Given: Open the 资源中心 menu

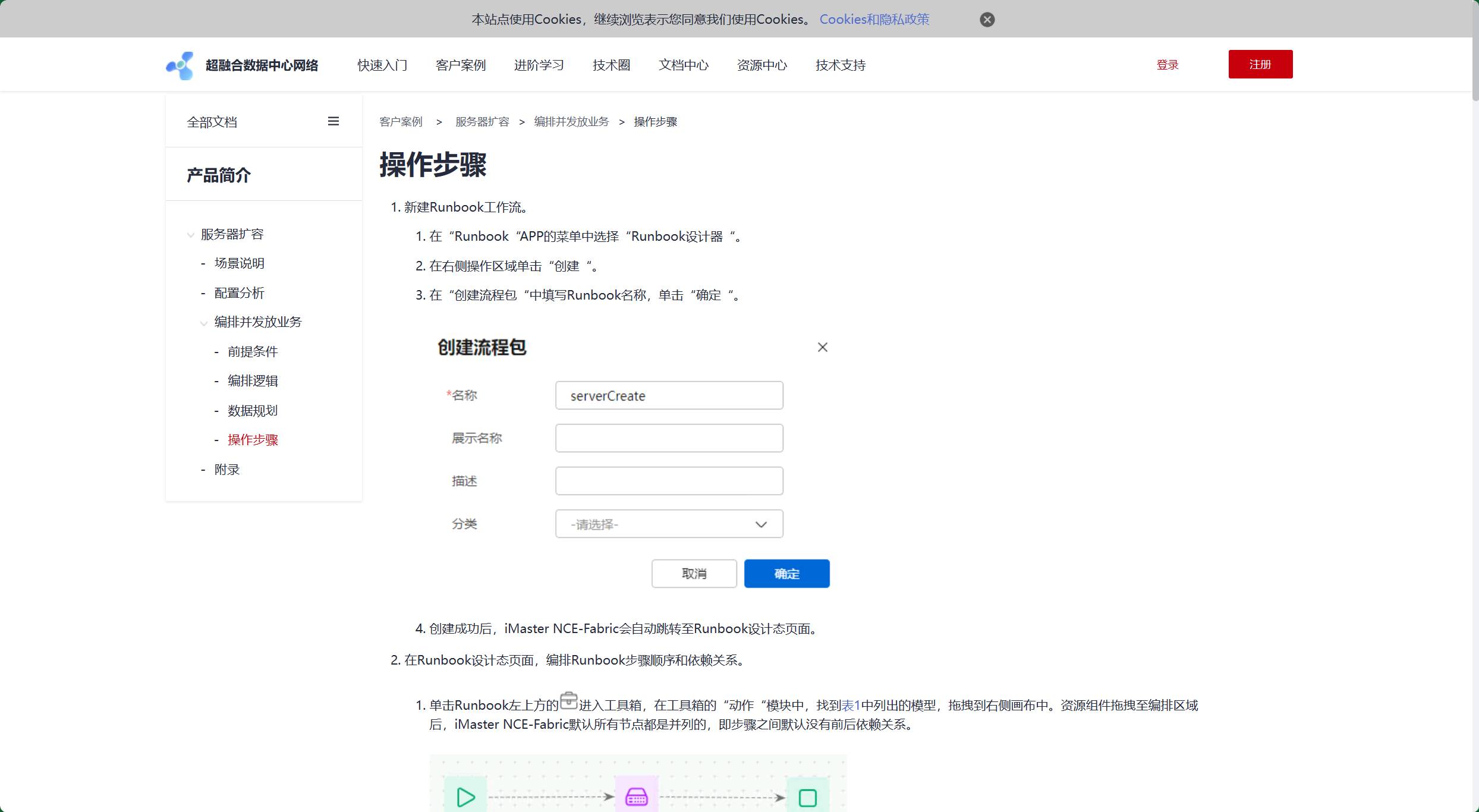Looking at the screenshot, I should (762, 65).
